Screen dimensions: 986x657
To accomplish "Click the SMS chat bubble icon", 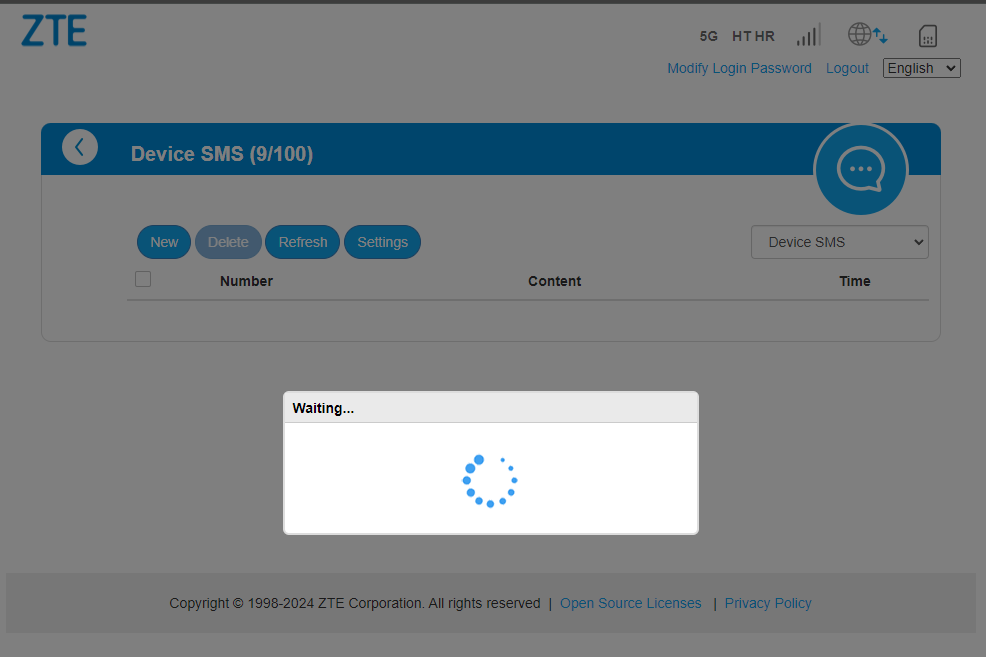I will (860, 169).
